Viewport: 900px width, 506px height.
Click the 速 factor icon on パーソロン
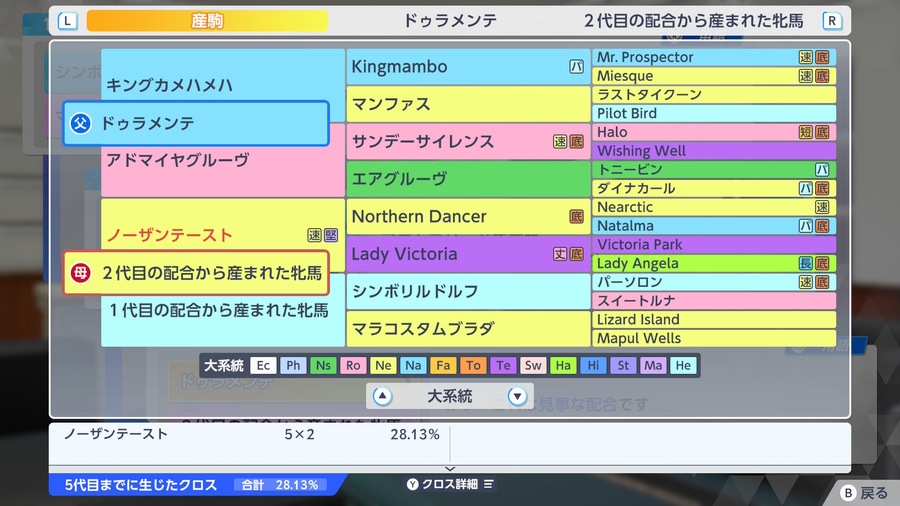pos(806,282)
